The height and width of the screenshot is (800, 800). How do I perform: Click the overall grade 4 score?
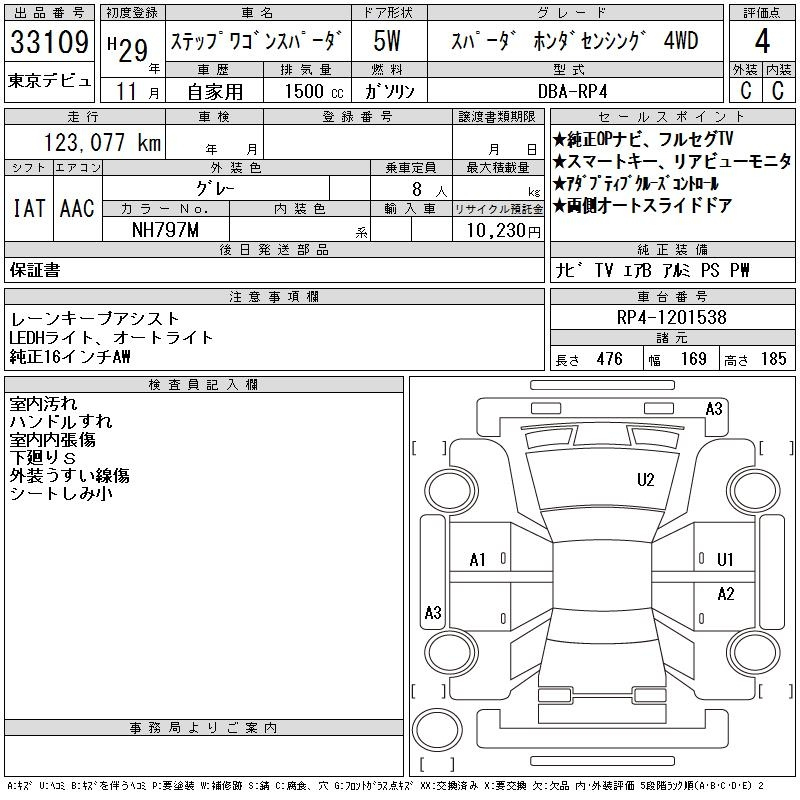[x=762, y=41]
